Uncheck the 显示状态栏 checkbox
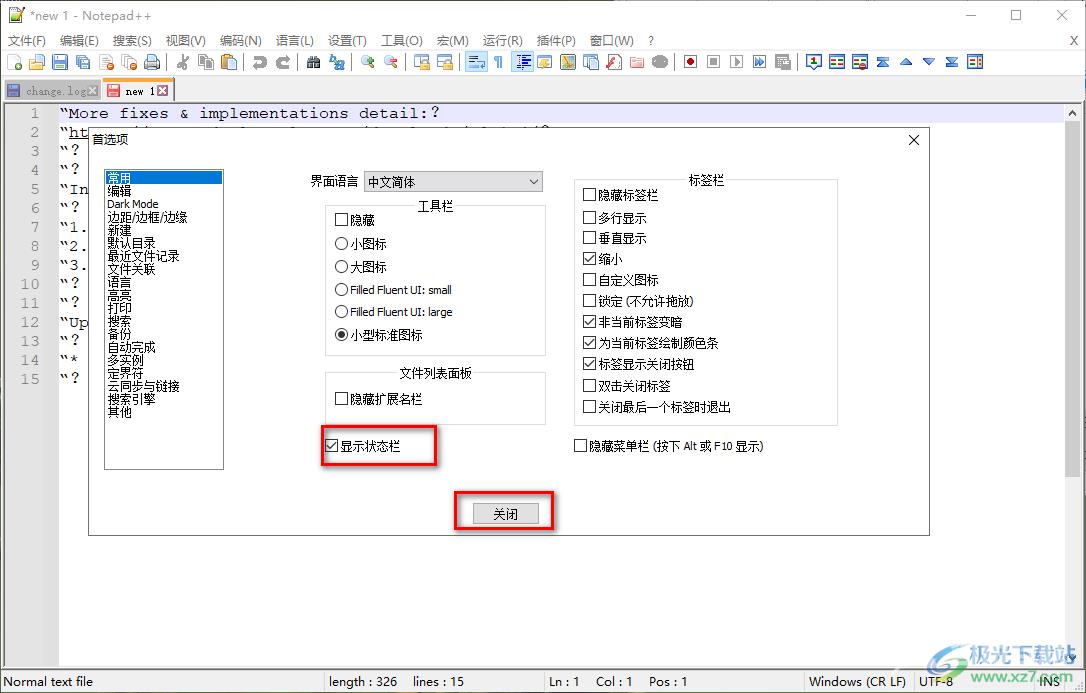1086x693 pixels. point(332,446)
